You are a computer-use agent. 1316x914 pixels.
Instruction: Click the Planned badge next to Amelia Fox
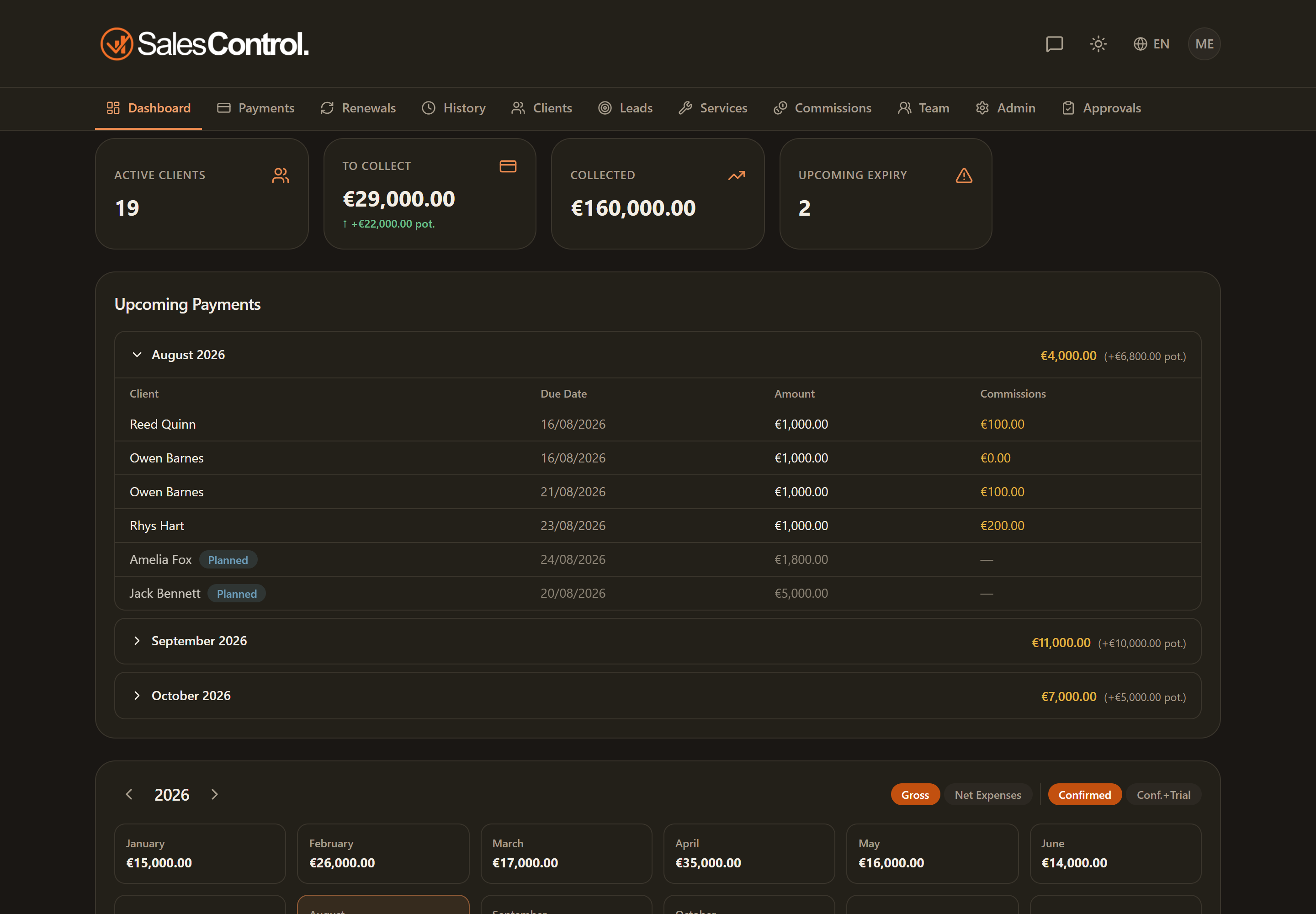(228, 559)
